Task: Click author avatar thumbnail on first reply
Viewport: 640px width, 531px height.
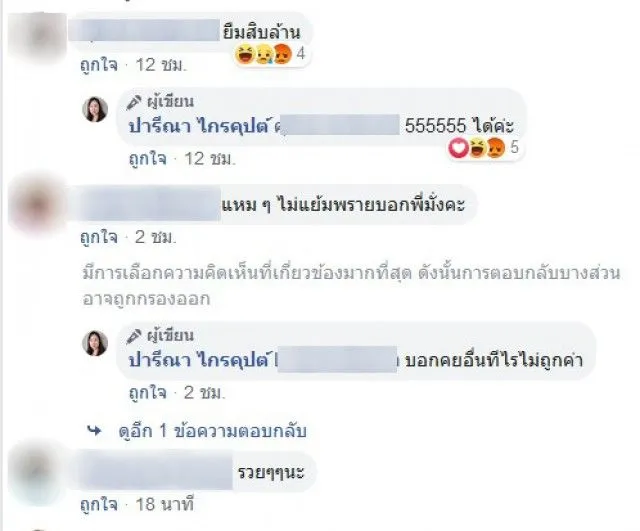Action: (95, 109)
